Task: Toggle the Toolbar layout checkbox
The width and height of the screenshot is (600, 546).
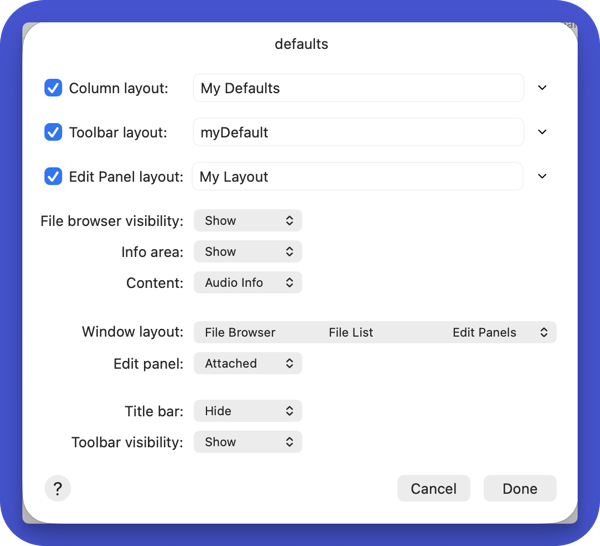Action: (x=53, y=132)
